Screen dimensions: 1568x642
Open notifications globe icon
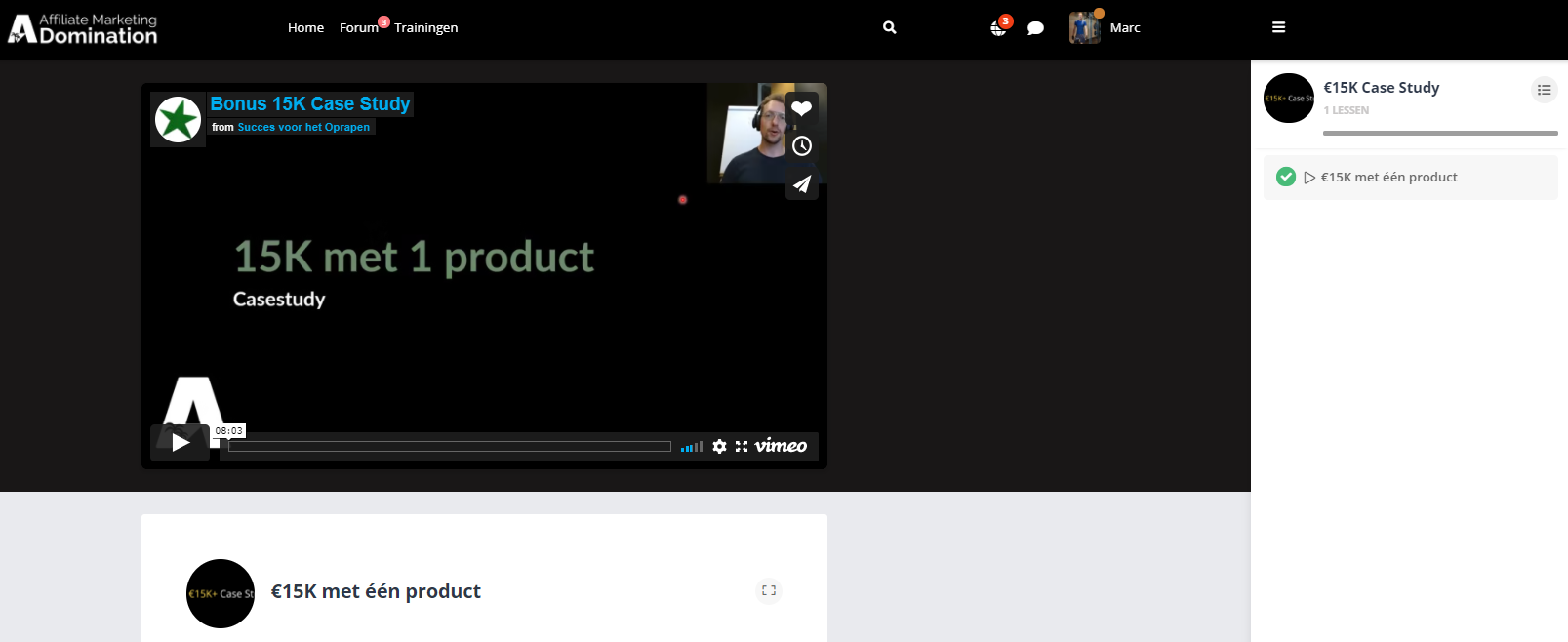[998, 27]
